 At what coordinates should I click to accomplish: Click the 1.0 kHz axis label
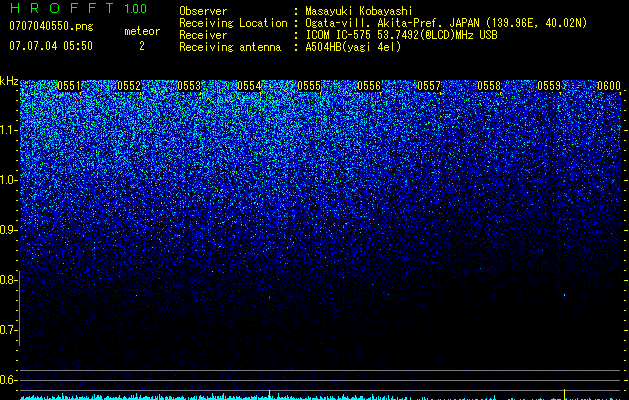pos(8,180)
